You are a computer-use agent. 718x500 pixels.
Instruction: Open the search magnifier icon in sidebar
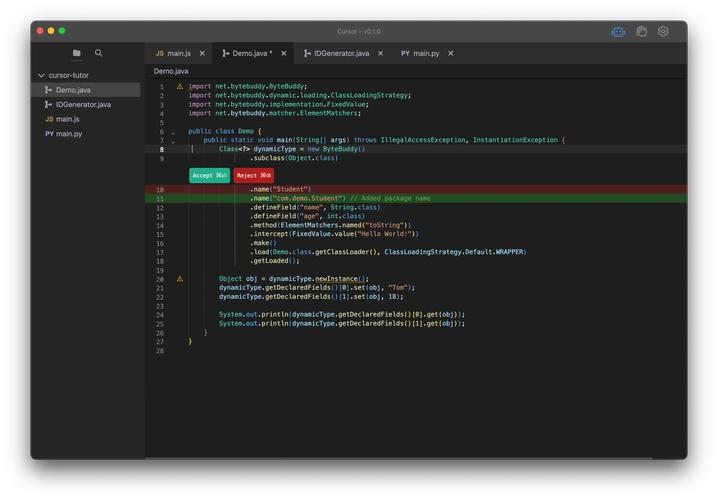click(x=99, y=53)
